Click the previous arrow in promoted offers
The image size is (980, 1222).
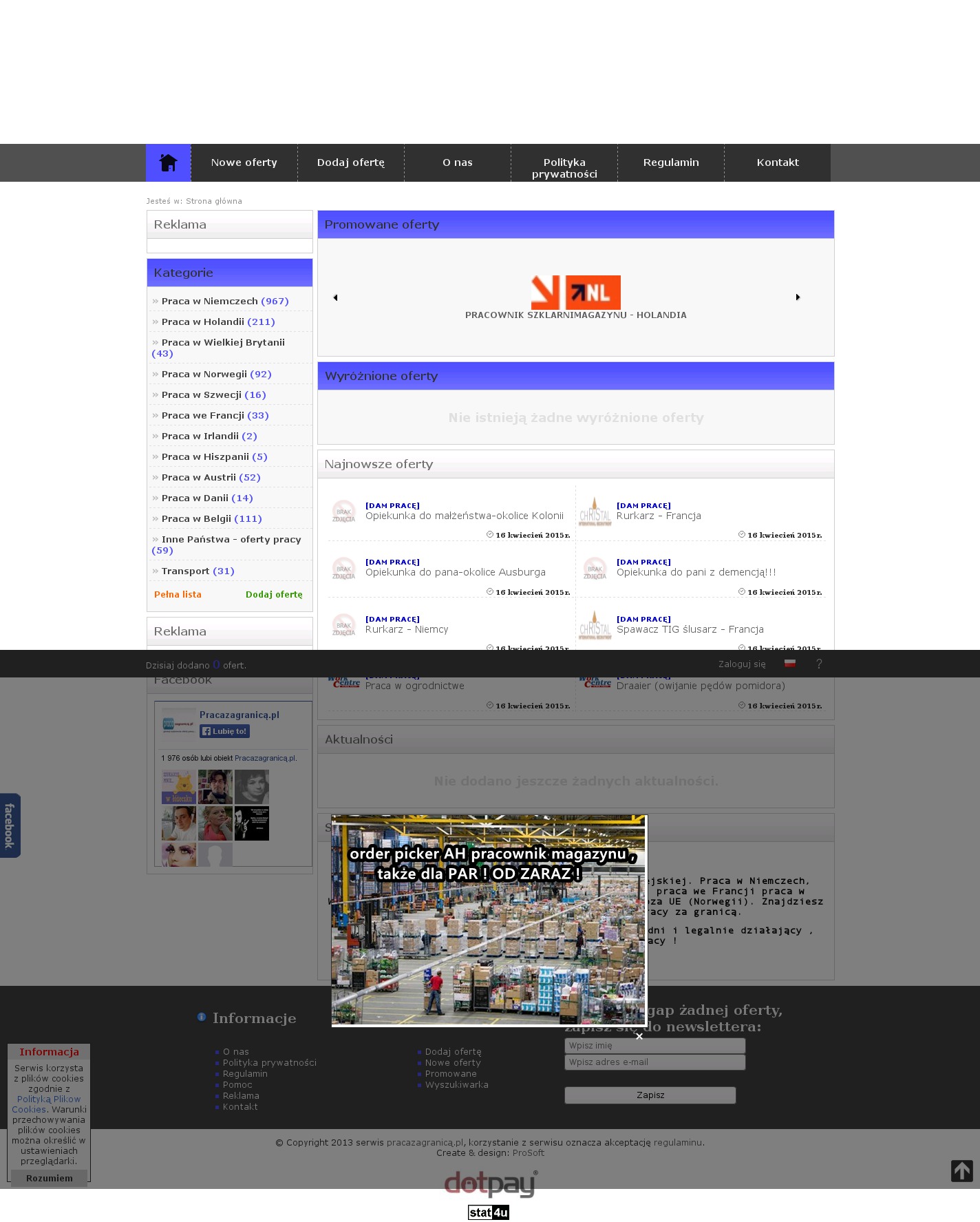[x=335, y=297]
